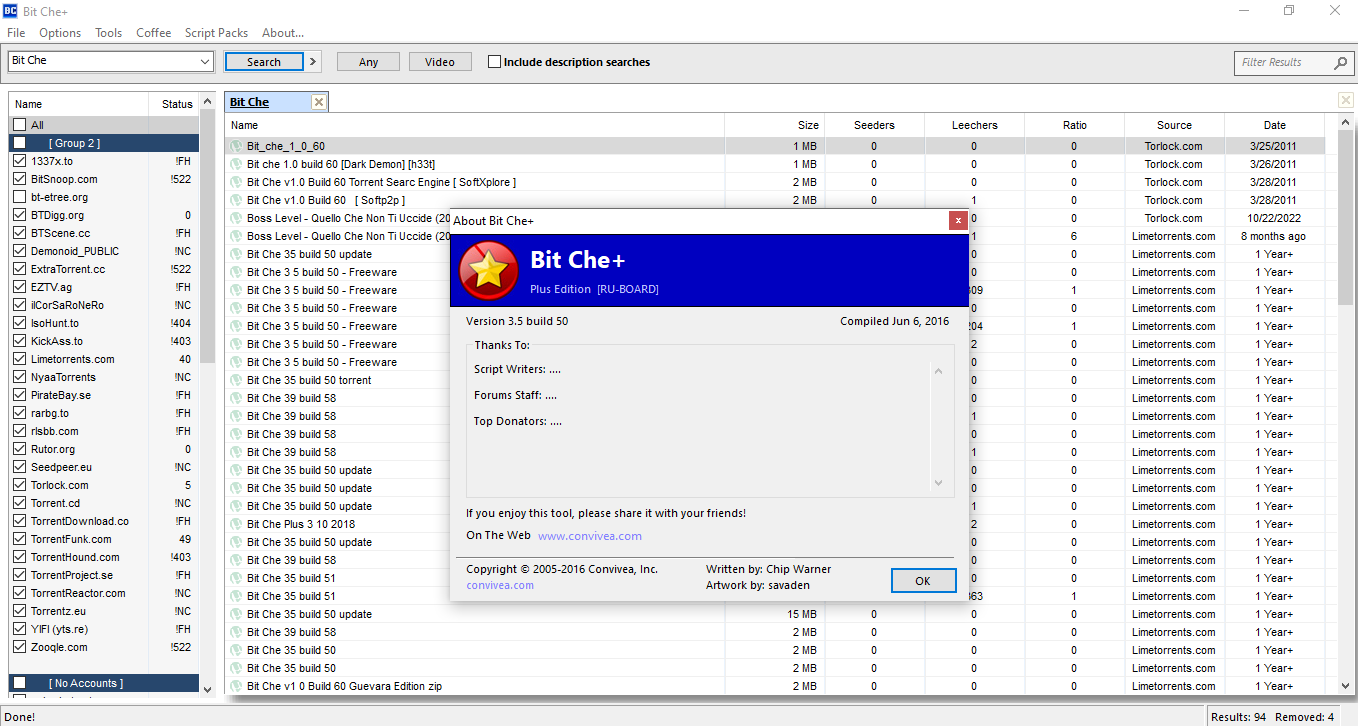The height and width of the screenshot is (726, 1358).
Task: Click the Thanks To box scroll up arrow
Action: click(x=938, y=371)
